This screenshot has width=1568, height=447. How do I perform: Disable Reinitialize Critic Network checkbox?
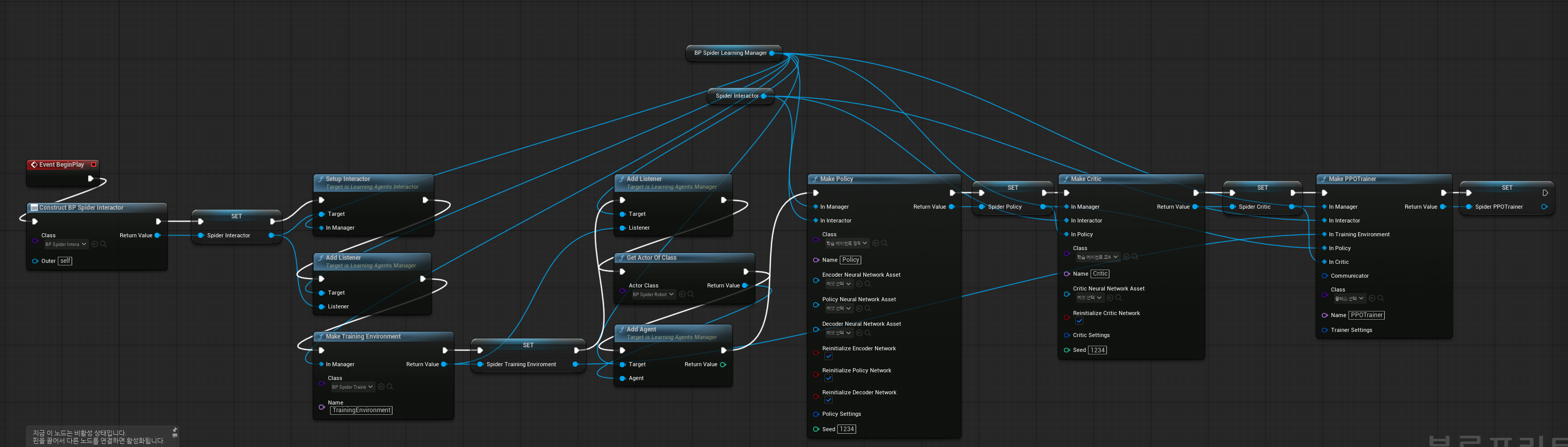(1079, 321)
